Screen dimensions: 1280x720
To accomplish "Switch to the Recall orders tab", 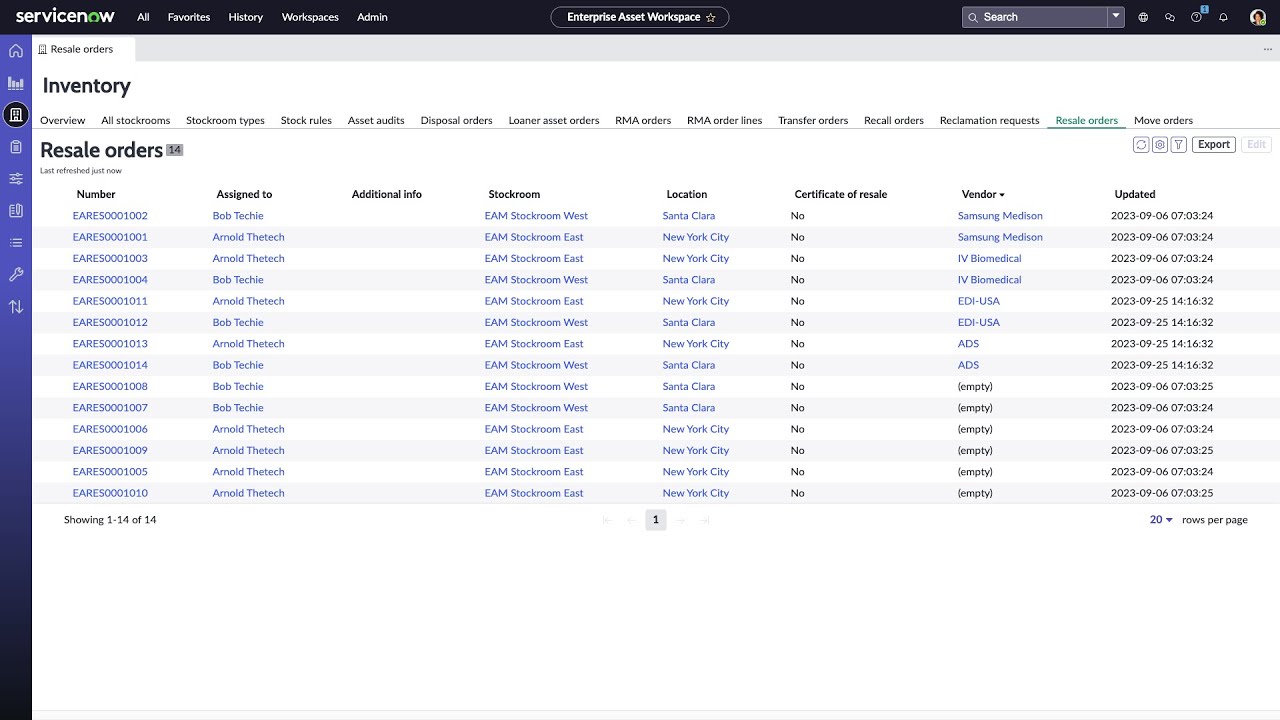I will pos(894,120).
